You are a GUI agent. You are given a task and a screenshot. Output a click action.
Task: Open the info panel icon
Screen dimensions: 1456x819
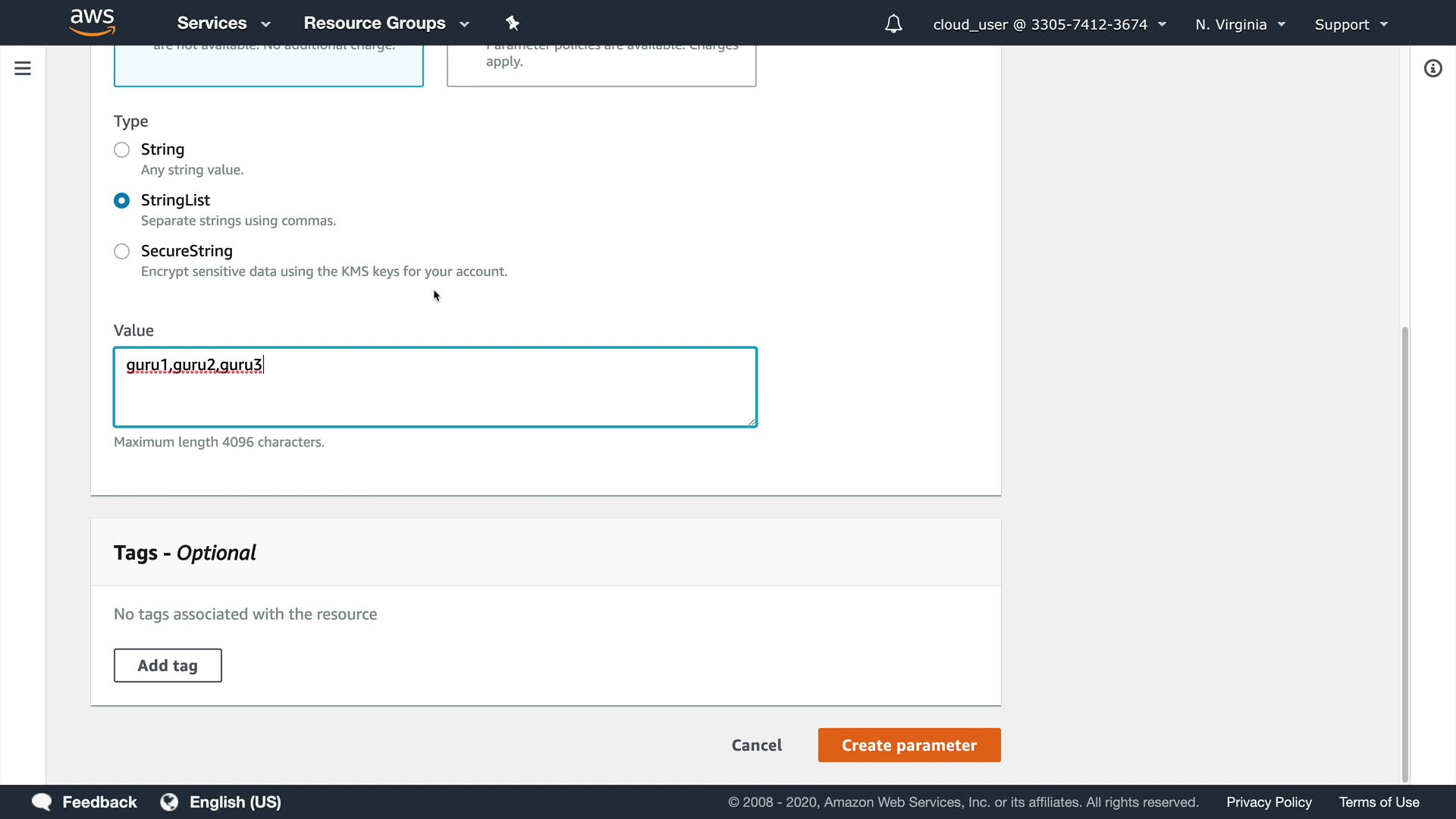coord(1432,69)
